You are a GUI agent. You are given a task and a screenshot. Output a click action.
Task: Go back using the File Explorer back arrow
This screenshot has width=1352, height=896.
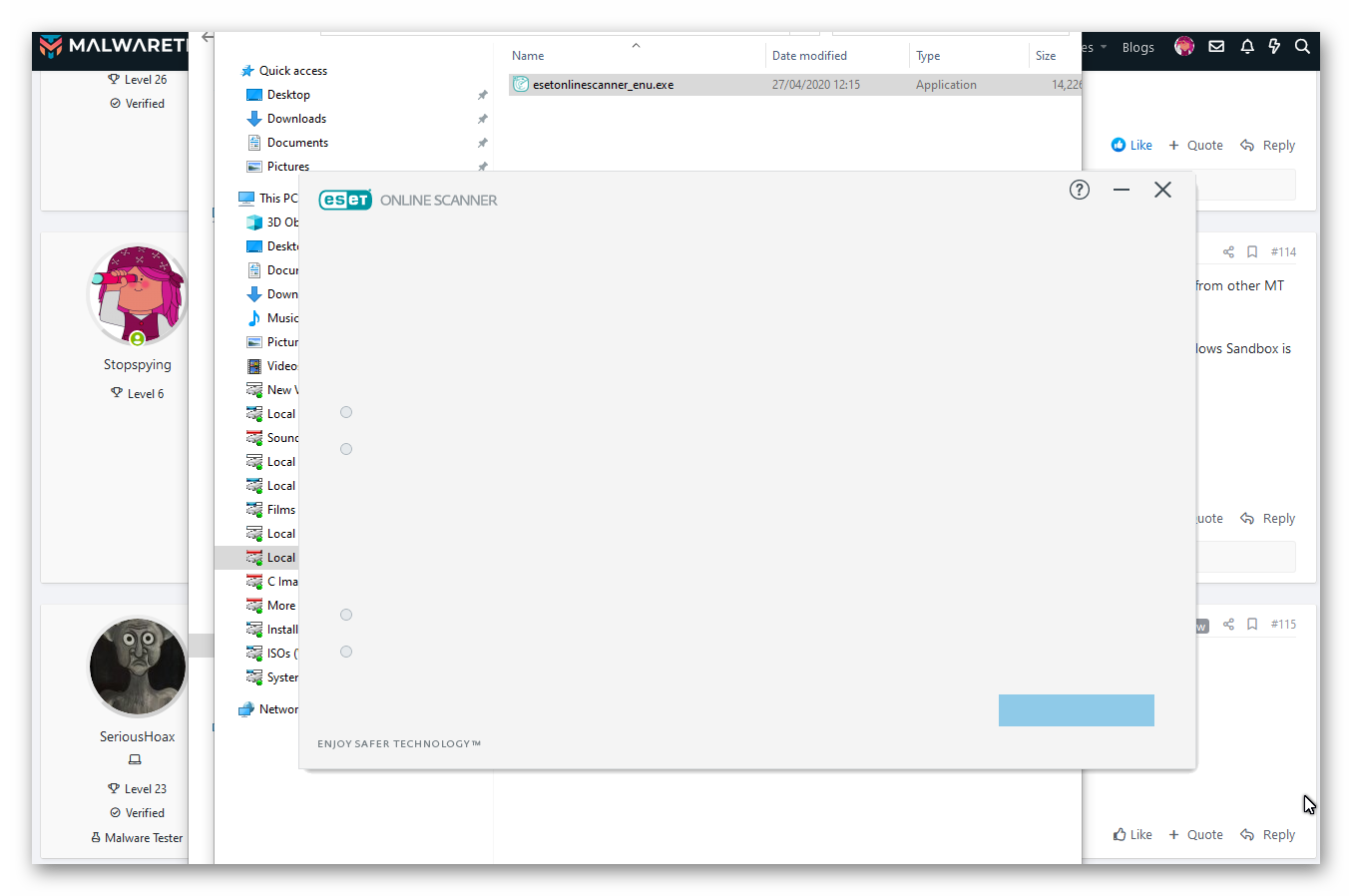pos(208,38)
